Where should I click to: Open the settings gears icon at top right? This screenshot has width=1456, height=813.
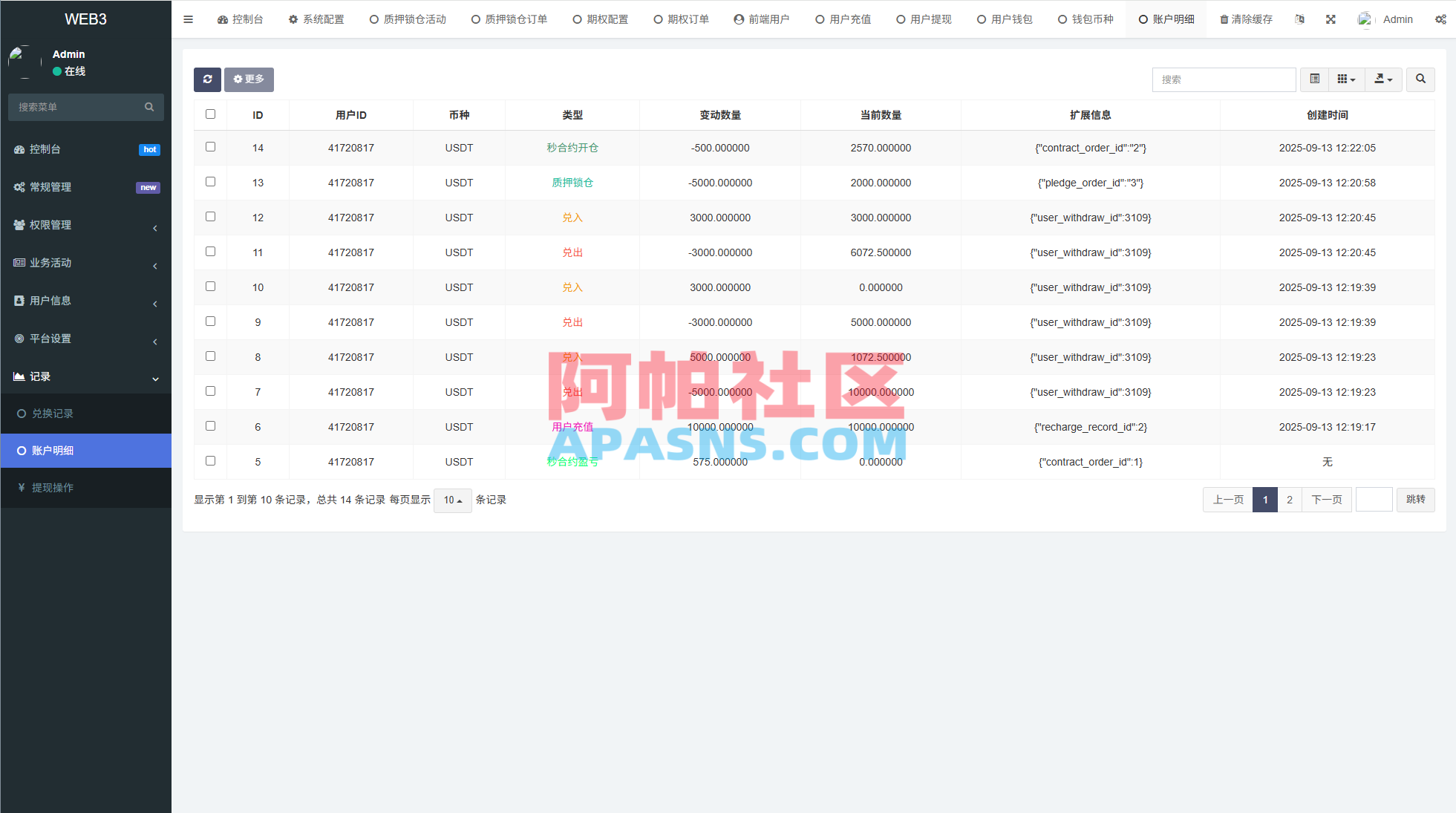pos(1440,19)
